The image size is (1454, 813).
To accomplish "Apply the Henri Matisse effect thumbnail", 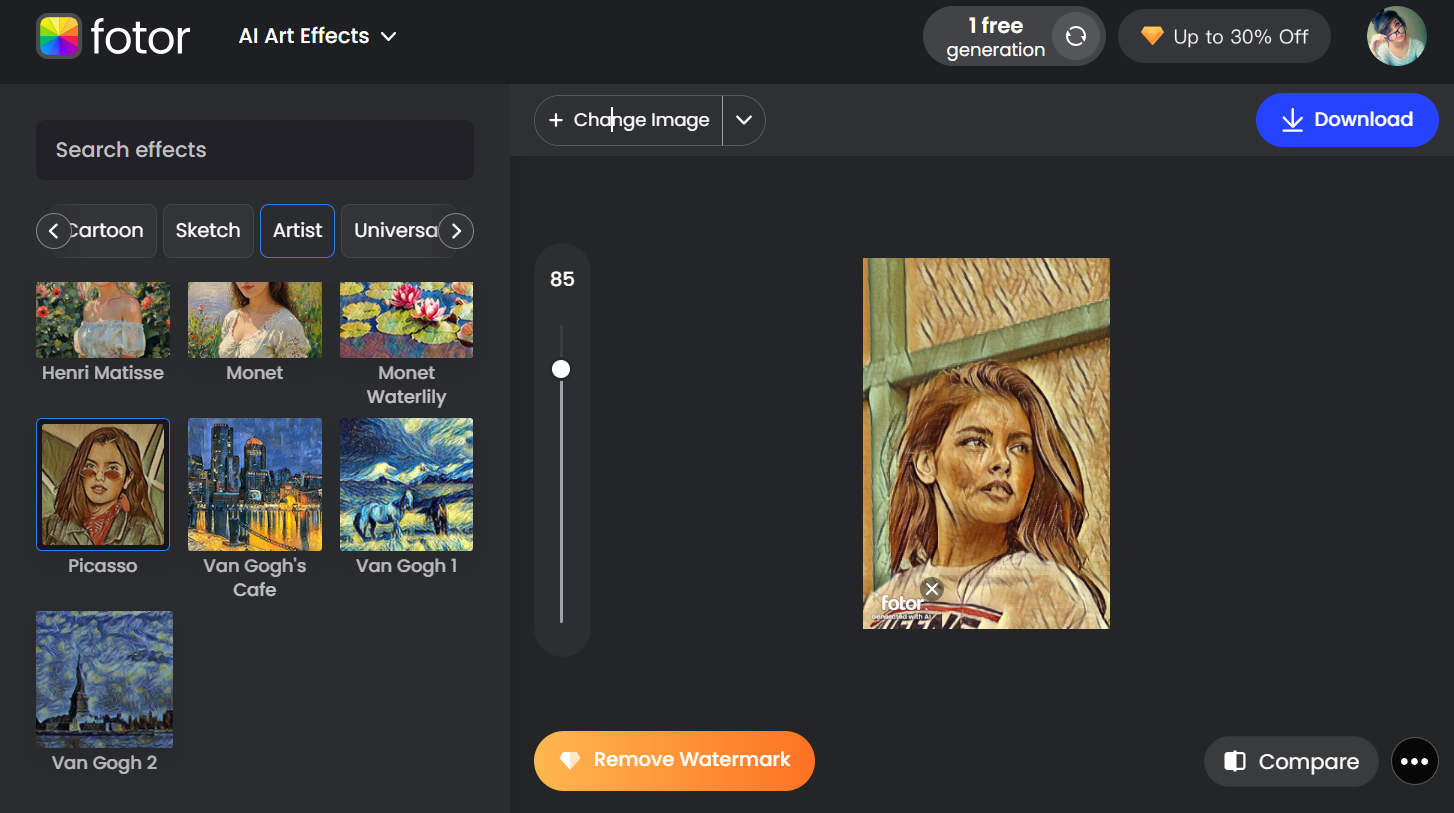I will [103, 320].
